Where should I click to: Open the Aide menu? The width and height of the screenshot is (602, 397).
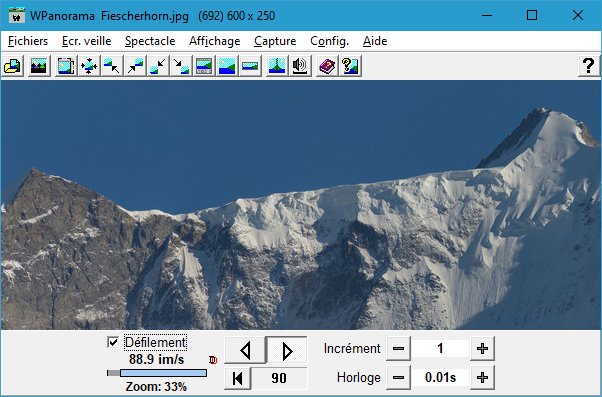[x=375, y=41]
